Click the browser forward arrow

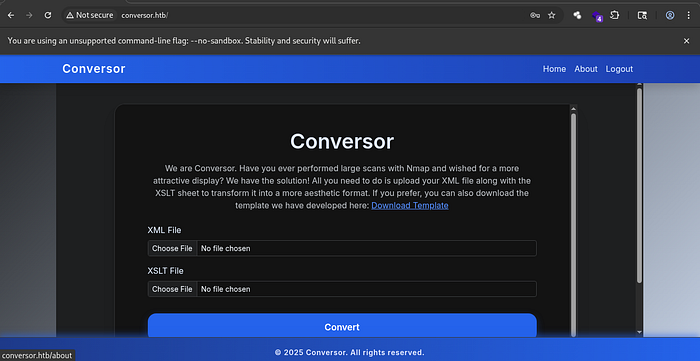[29, 15]
